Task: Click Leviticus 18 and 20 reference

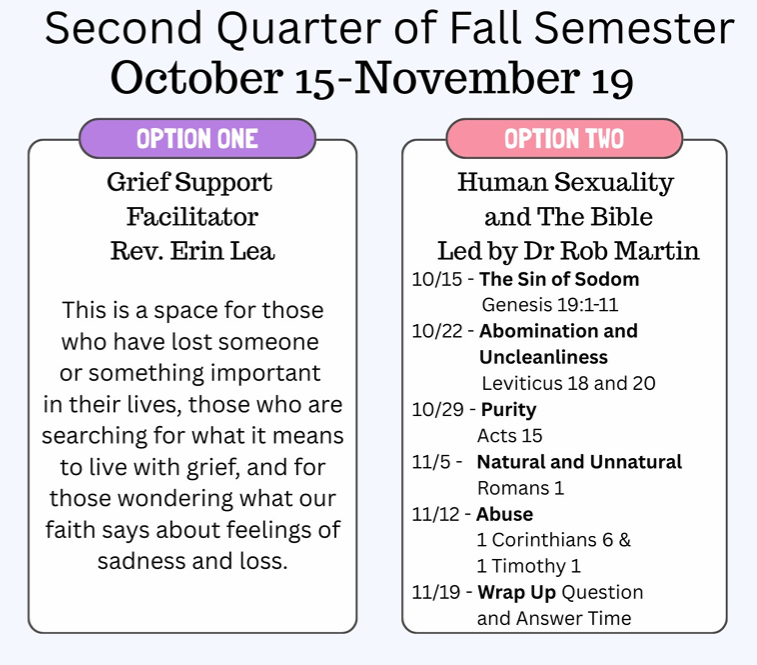Action: 568,383
